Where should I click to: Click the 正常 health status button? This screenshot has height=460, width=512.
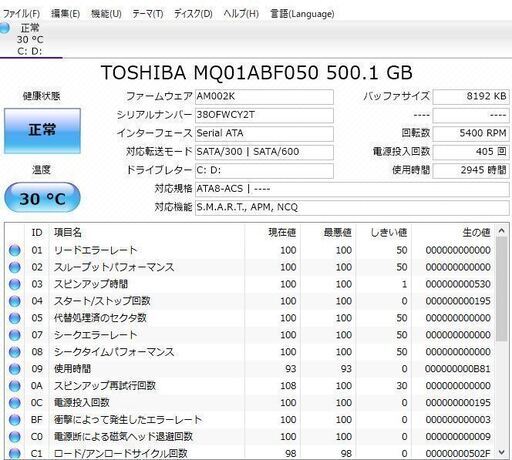[42, 131]
